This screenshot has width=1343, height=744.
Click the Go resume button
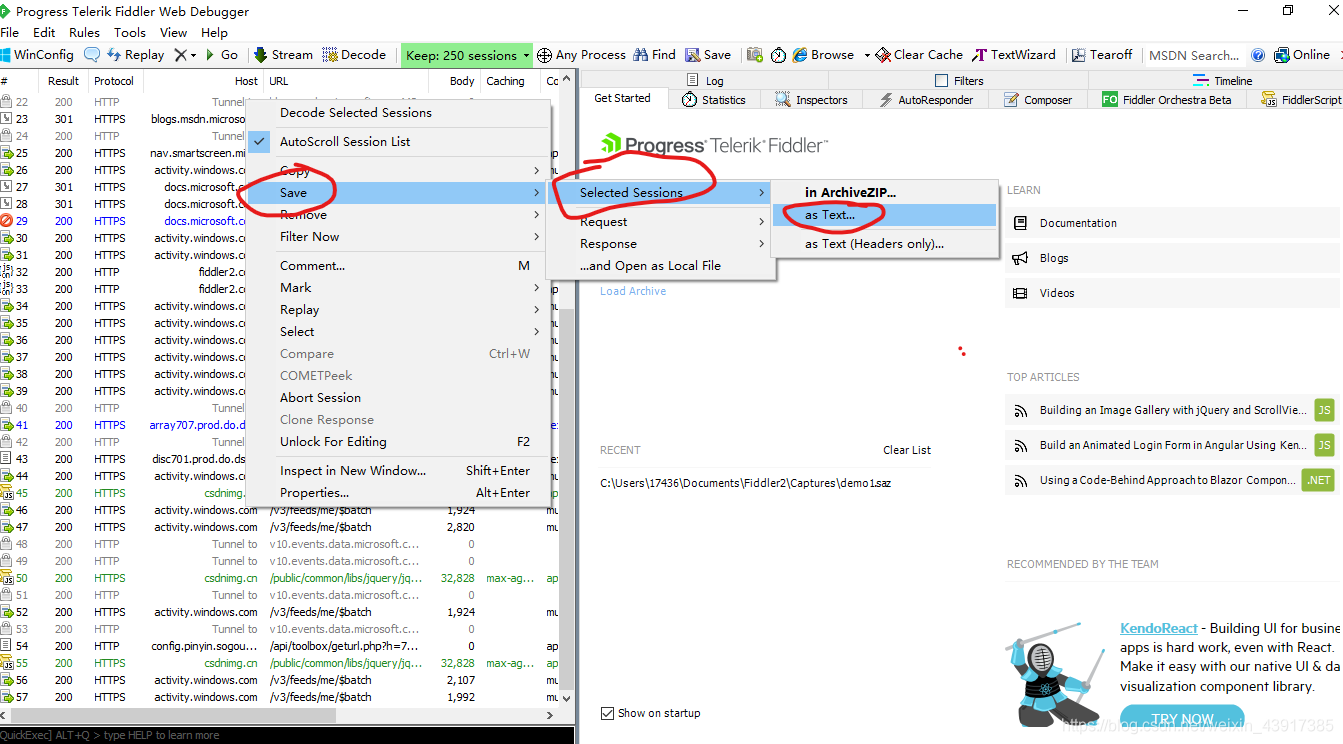(x=222, y=55)
